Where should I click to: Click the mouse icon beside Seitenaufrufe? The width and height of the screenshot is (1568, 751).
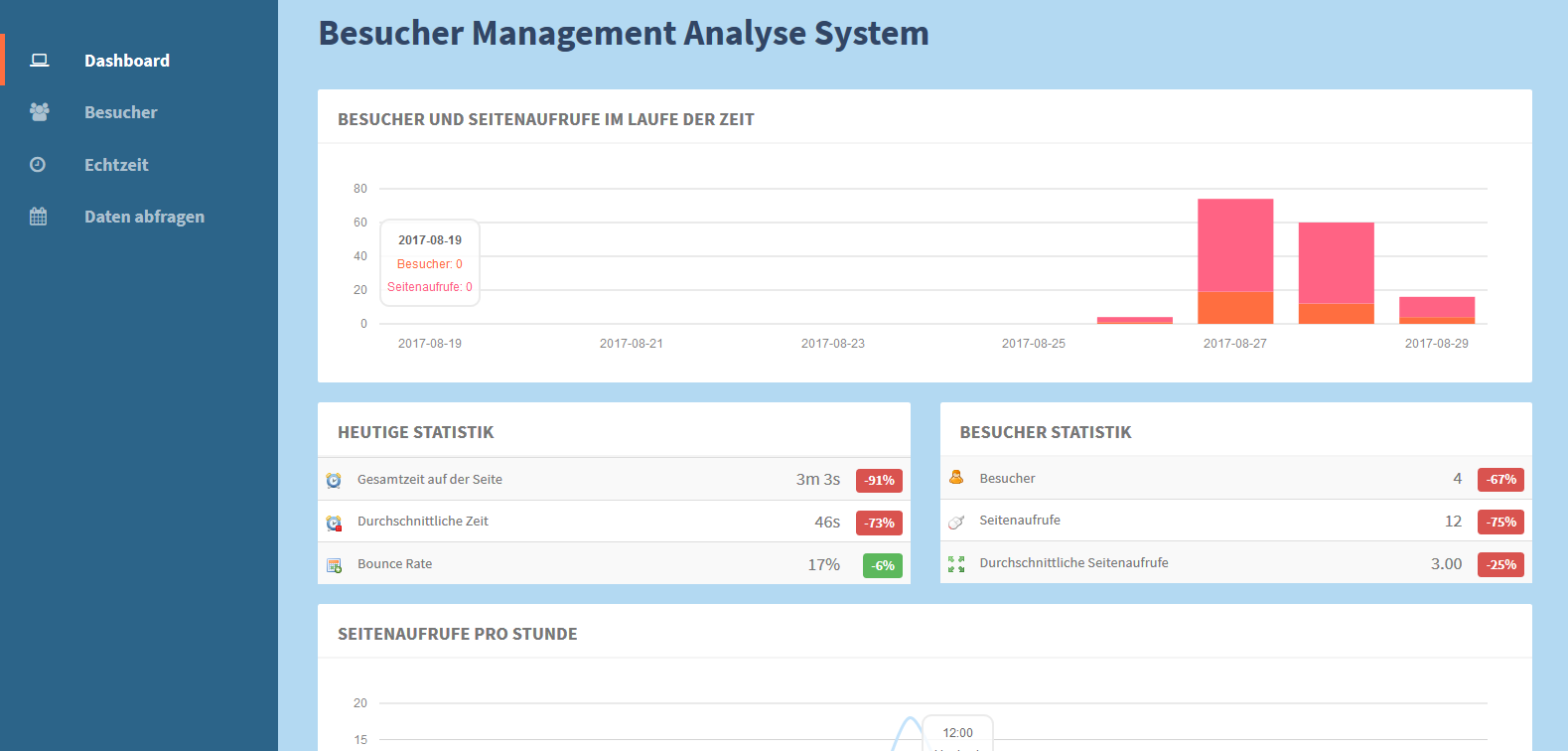point(956,522)
